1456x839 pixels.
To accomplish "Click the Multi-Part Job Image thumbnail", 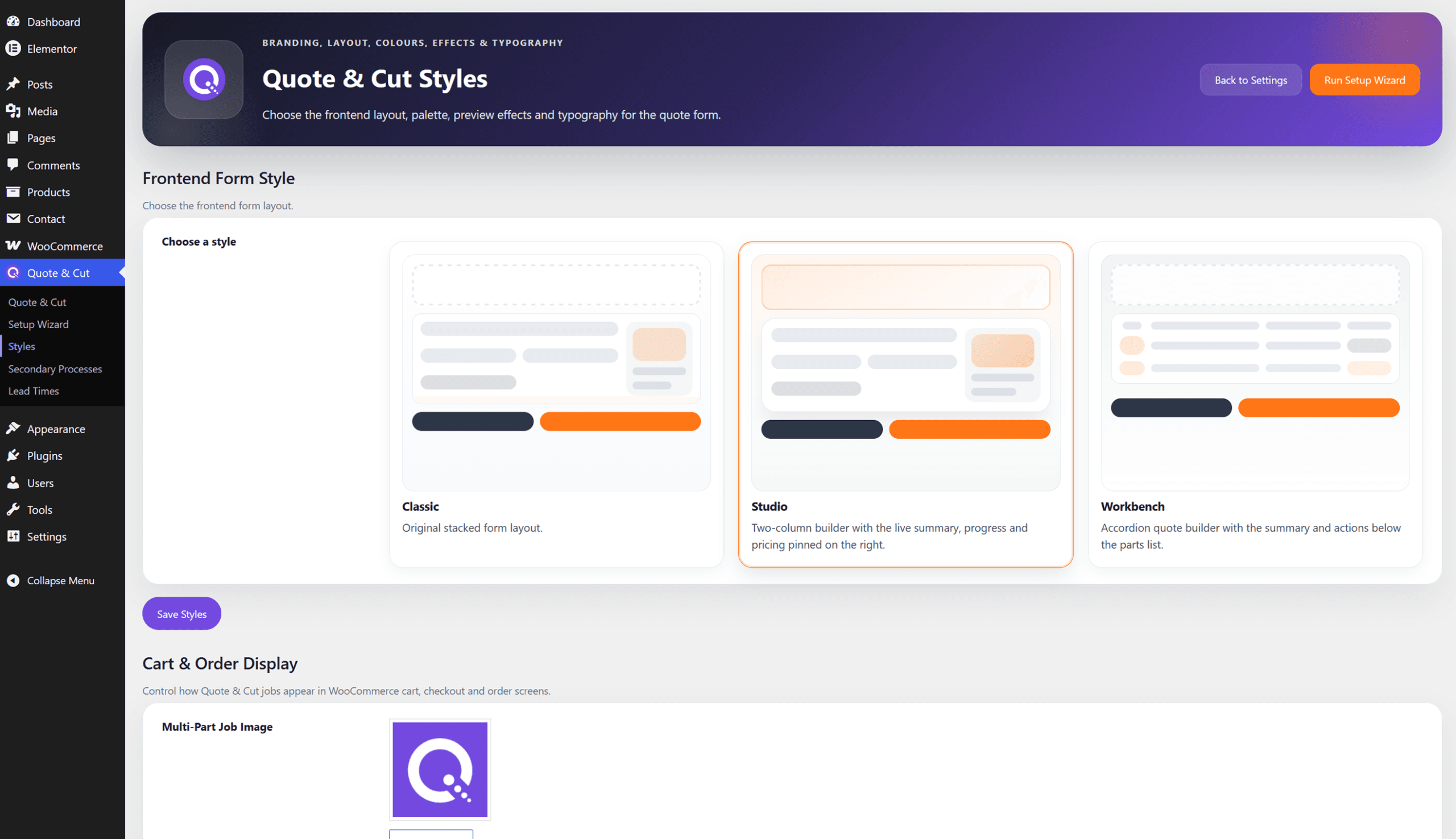I will click(x=440, y=770).
